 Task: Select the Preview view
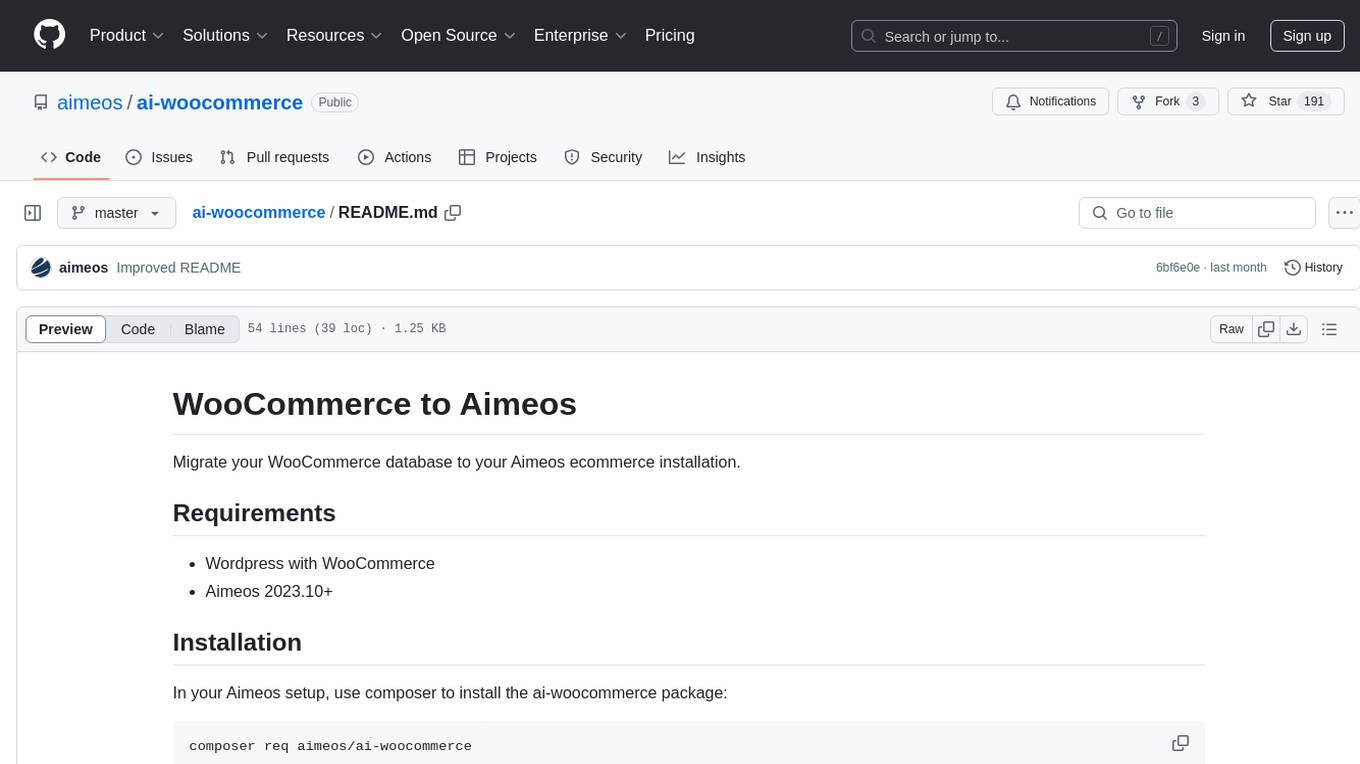66,329
